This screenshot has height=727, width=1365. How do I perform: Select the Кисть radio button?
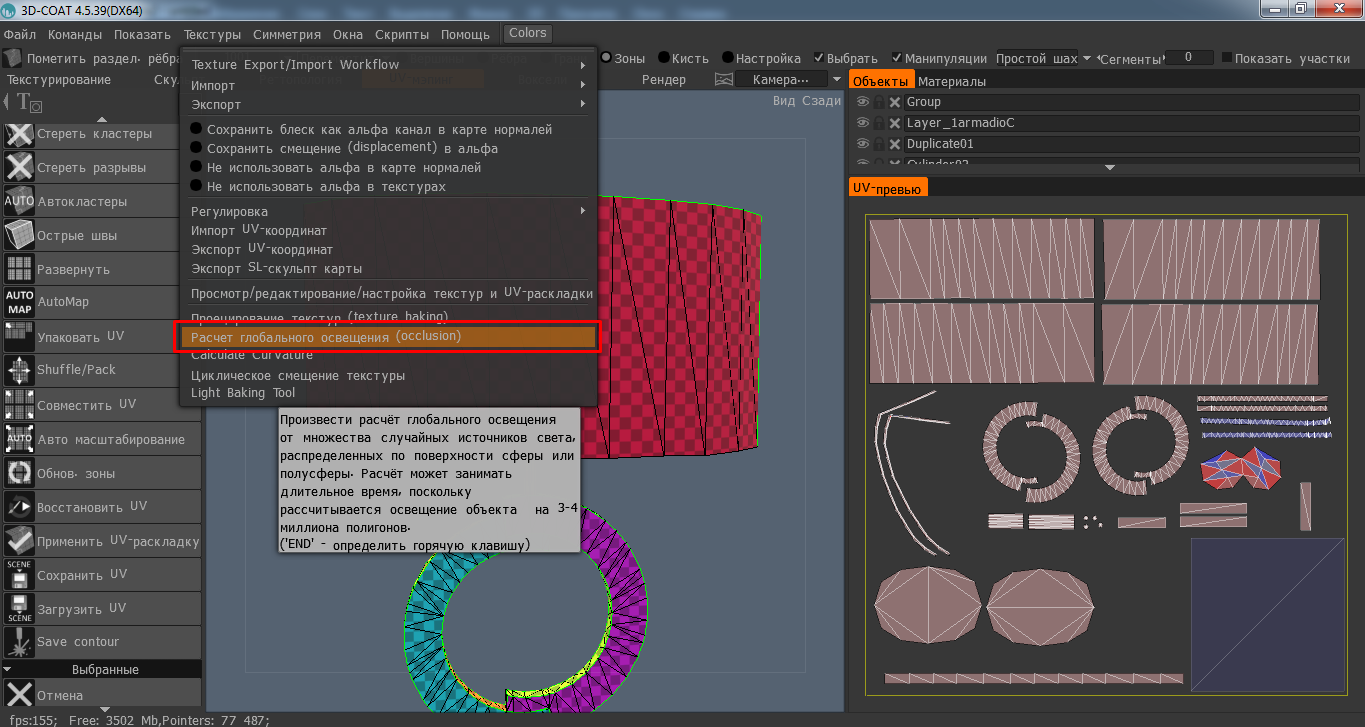pos(663,58)
